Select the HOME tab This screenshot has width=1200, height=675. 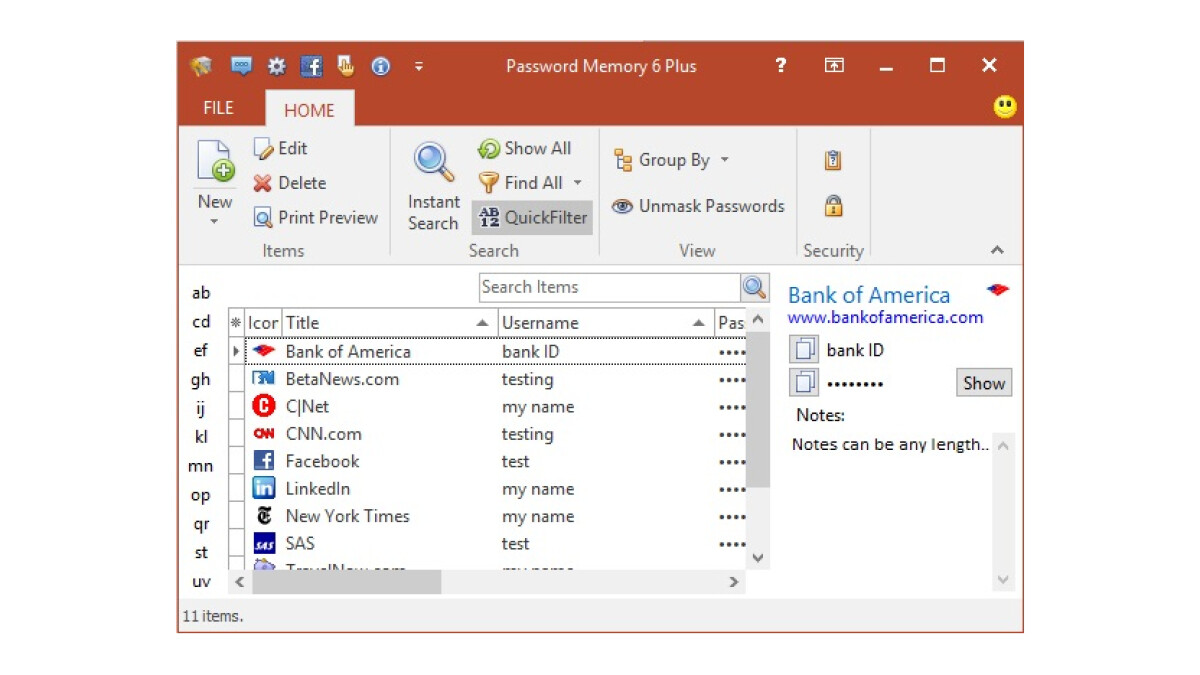coord(309,110)
